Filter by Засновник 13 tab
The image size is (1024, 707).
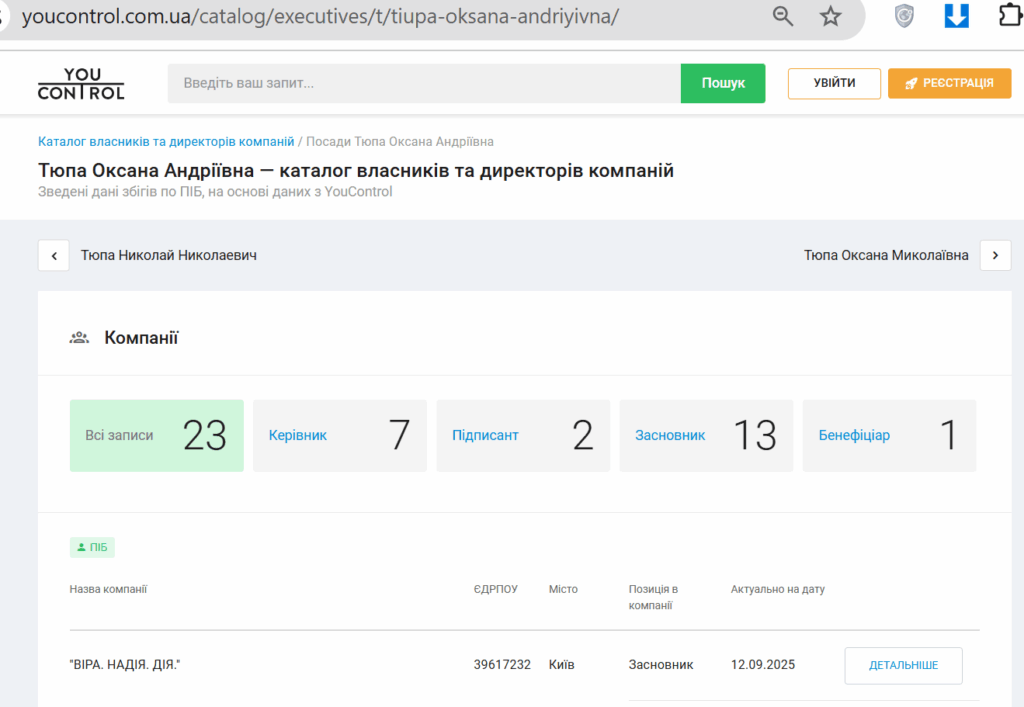pos(706,435)
